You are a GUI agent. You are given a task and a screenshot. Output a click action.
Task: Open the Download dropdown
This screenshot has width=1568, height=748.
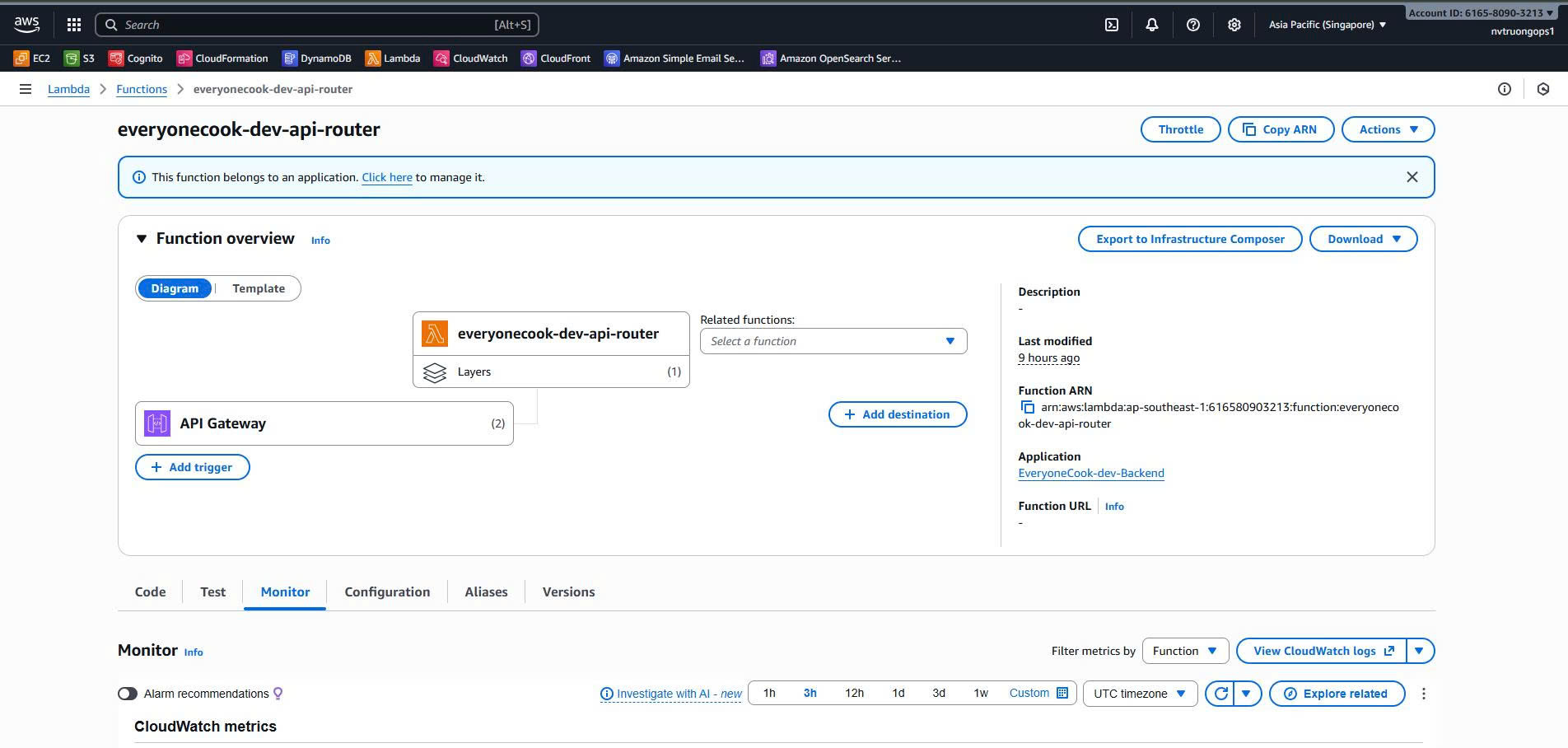(1364, 239)
